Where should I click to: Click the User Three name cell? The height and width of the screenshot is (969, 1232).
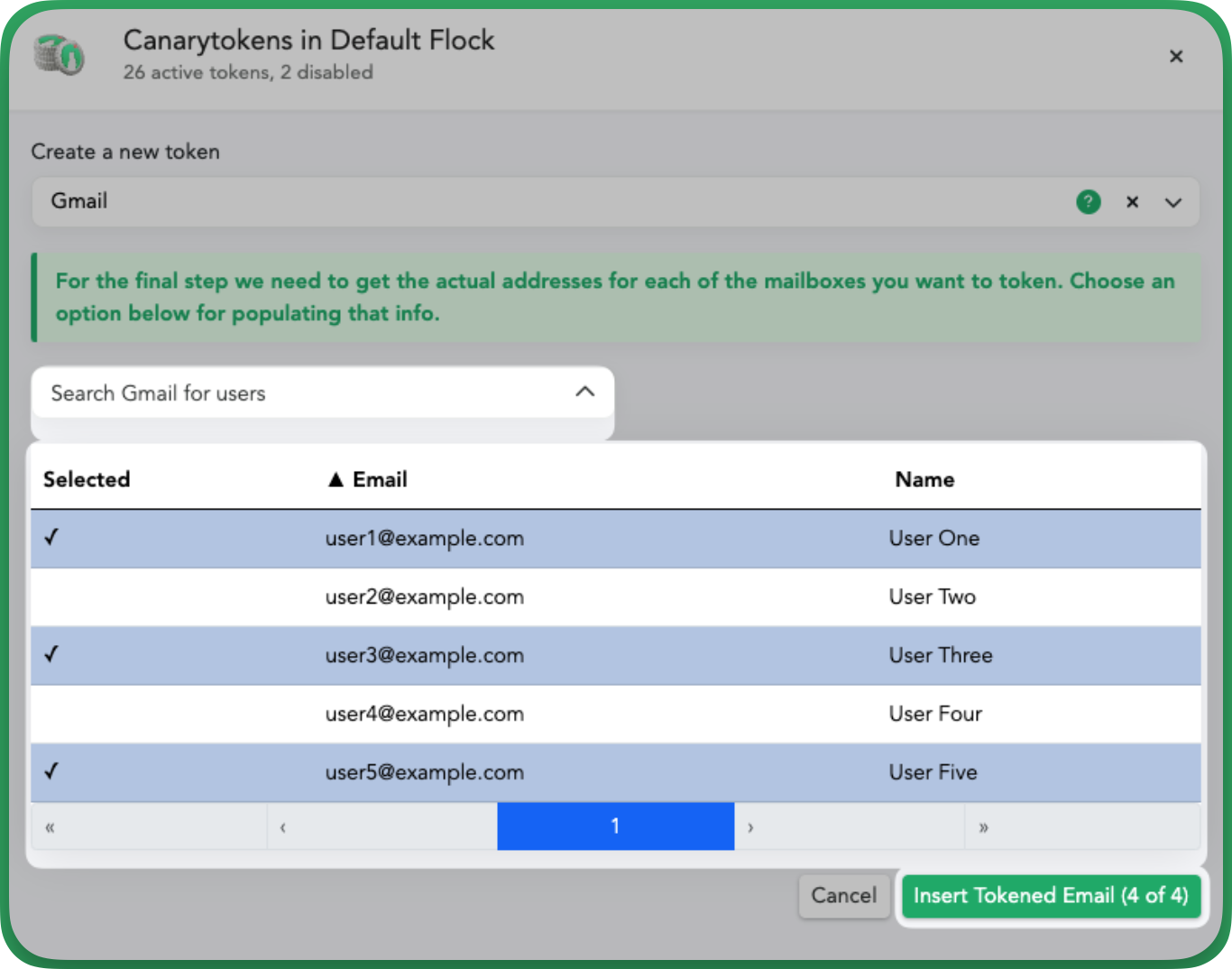coord(941,656)
